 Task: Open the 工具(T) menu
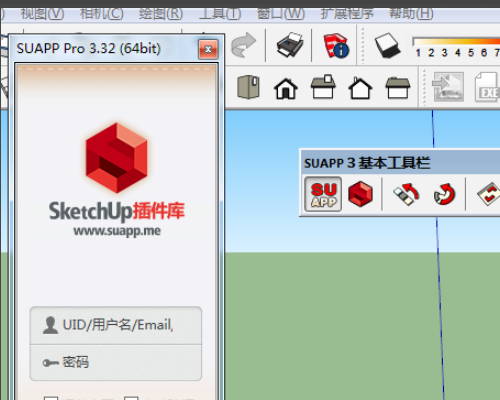click(220, 14)
